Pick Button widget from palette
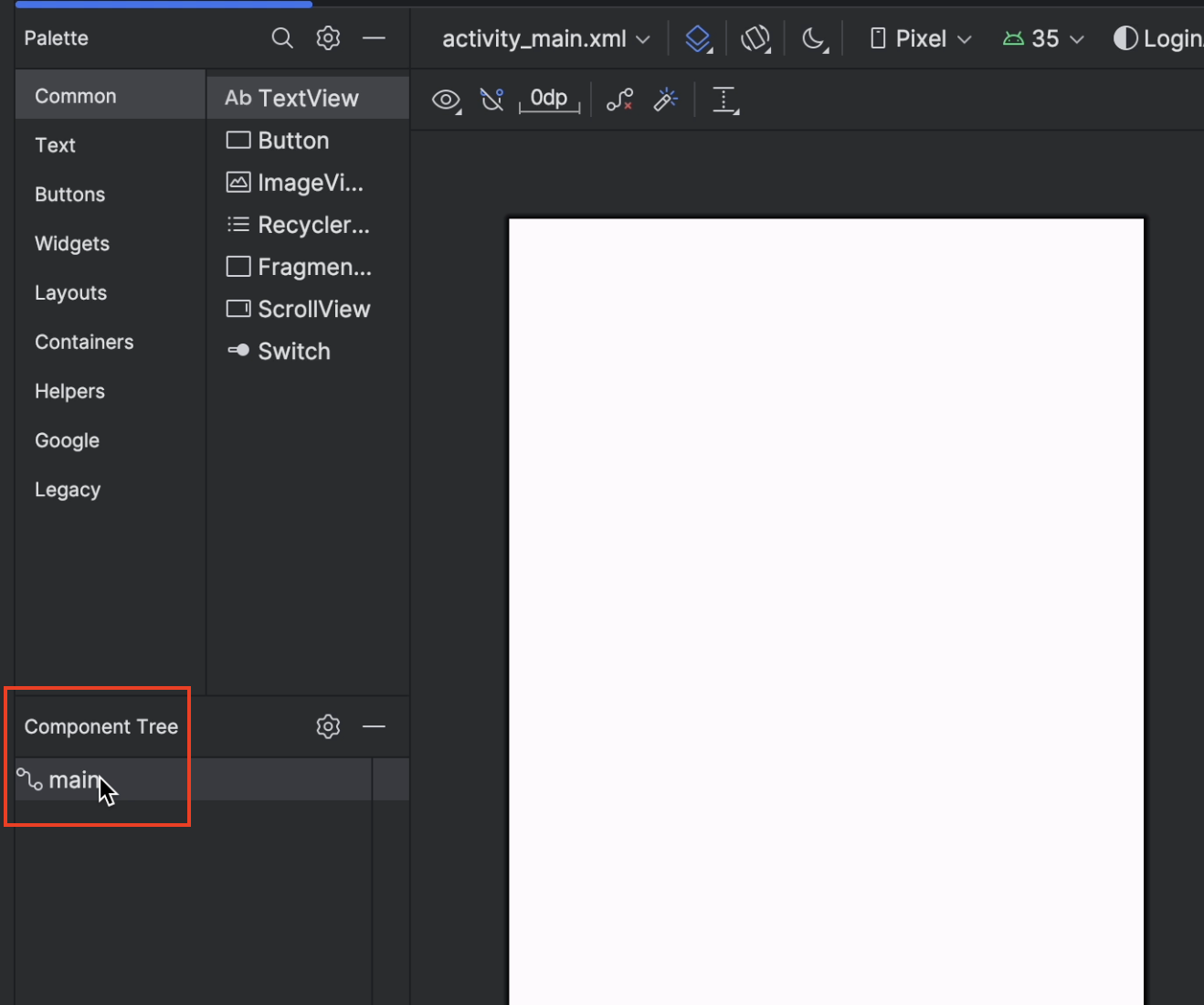 click(308, 141)
